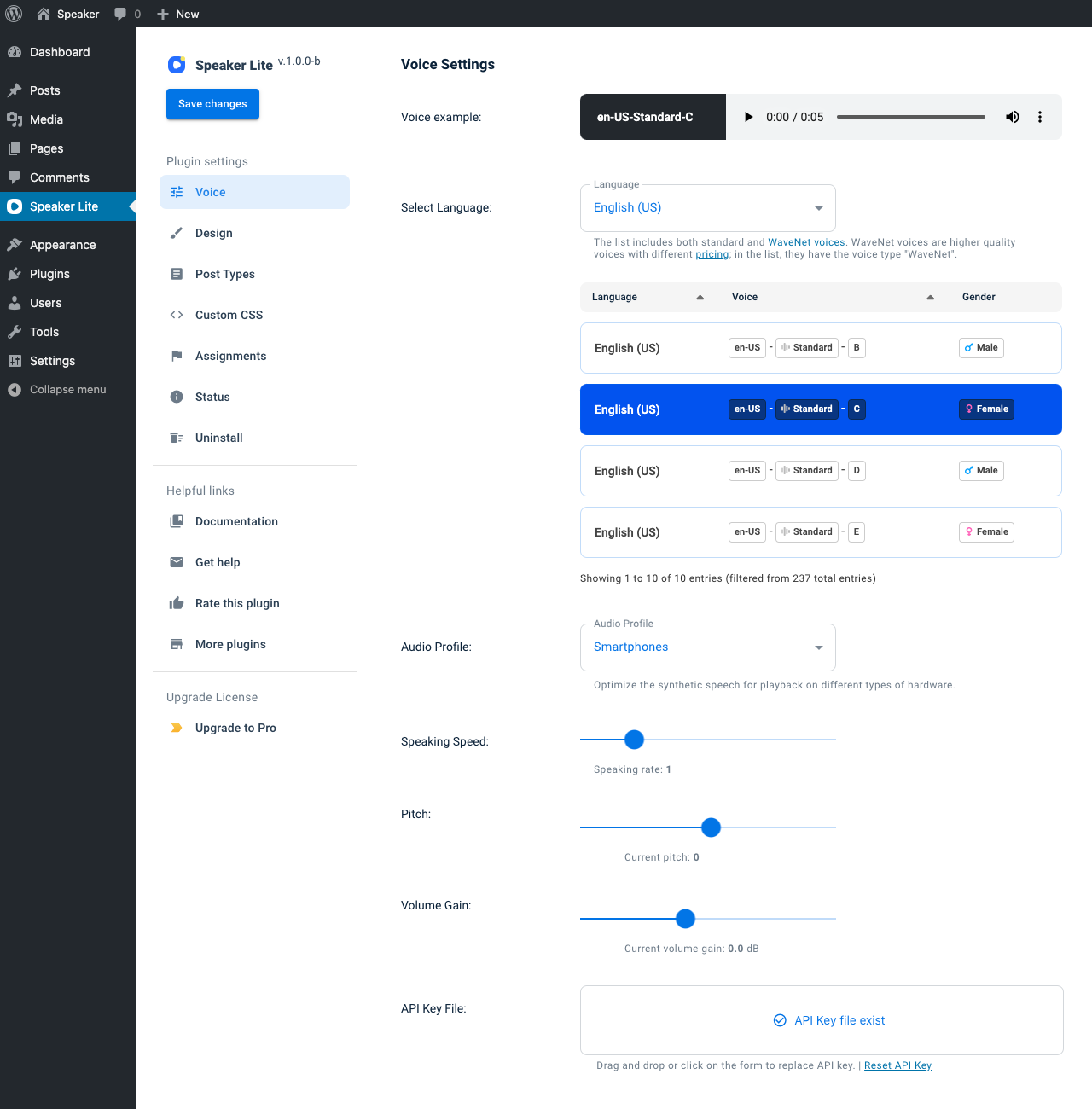This screenshot has width=1092, height=1109.
Task: Mute the voice example audio
Action: [x=1013, y=117]
